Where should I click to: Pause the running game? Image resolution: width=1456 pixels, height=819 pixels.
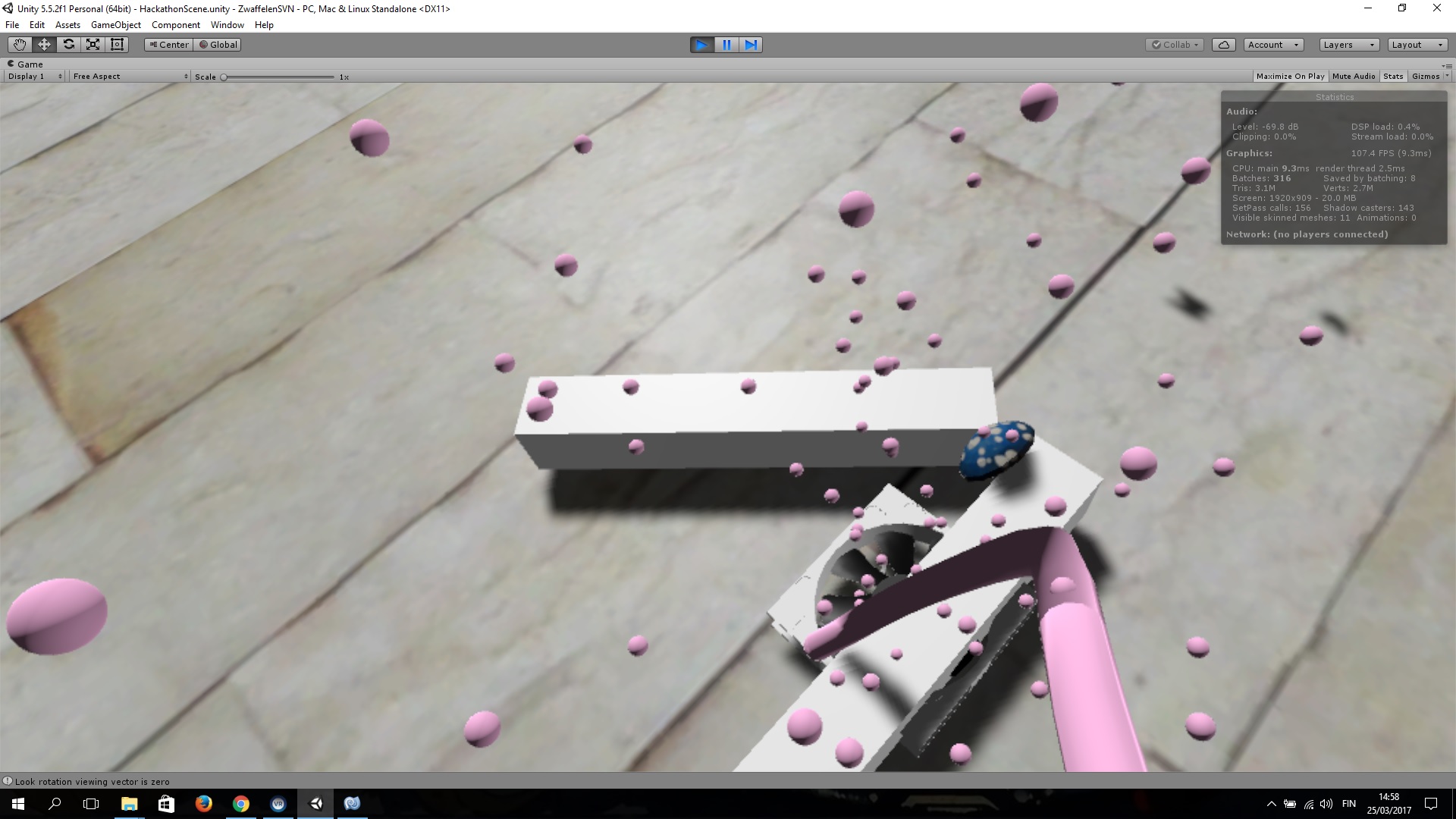tap(726, 45)
